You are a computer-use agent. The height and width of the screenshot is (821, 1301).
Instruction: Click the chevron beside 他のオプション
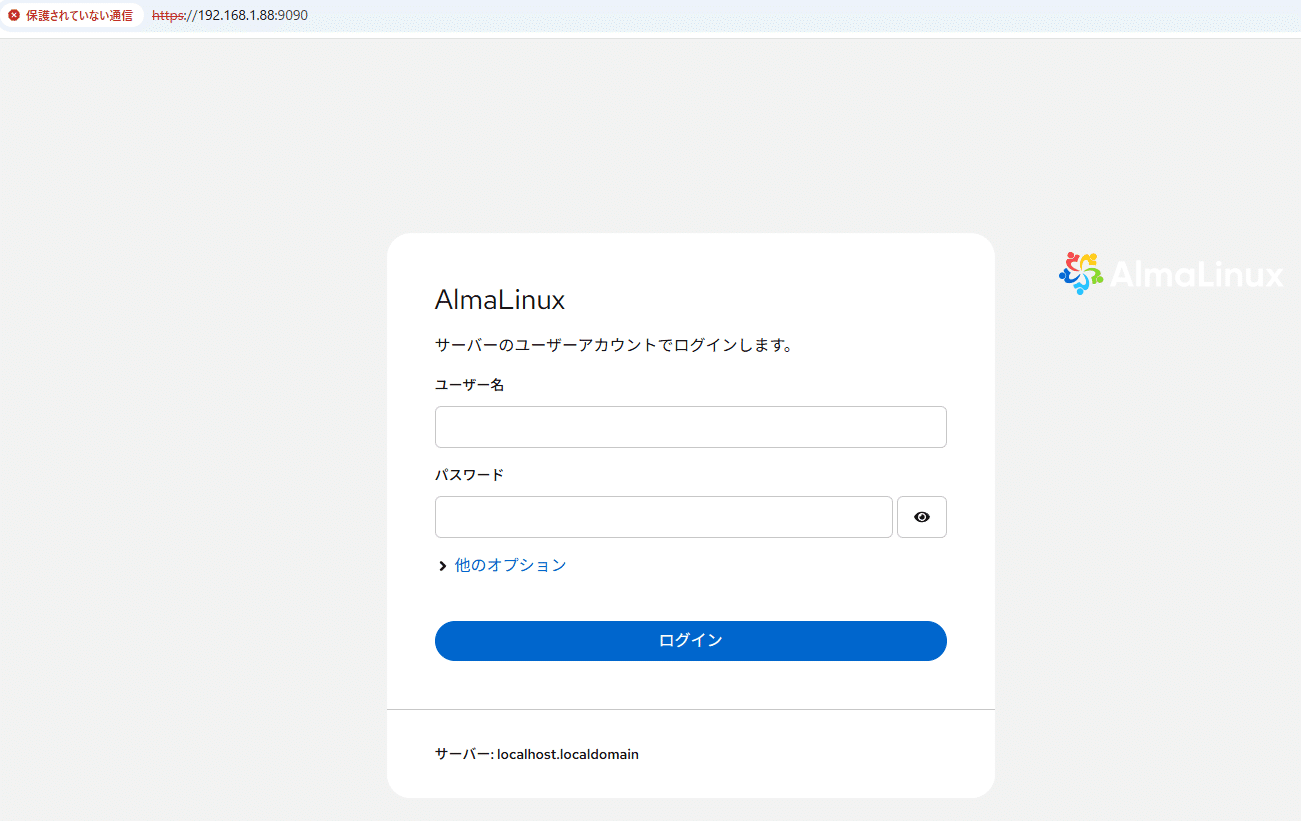[441, 565]
